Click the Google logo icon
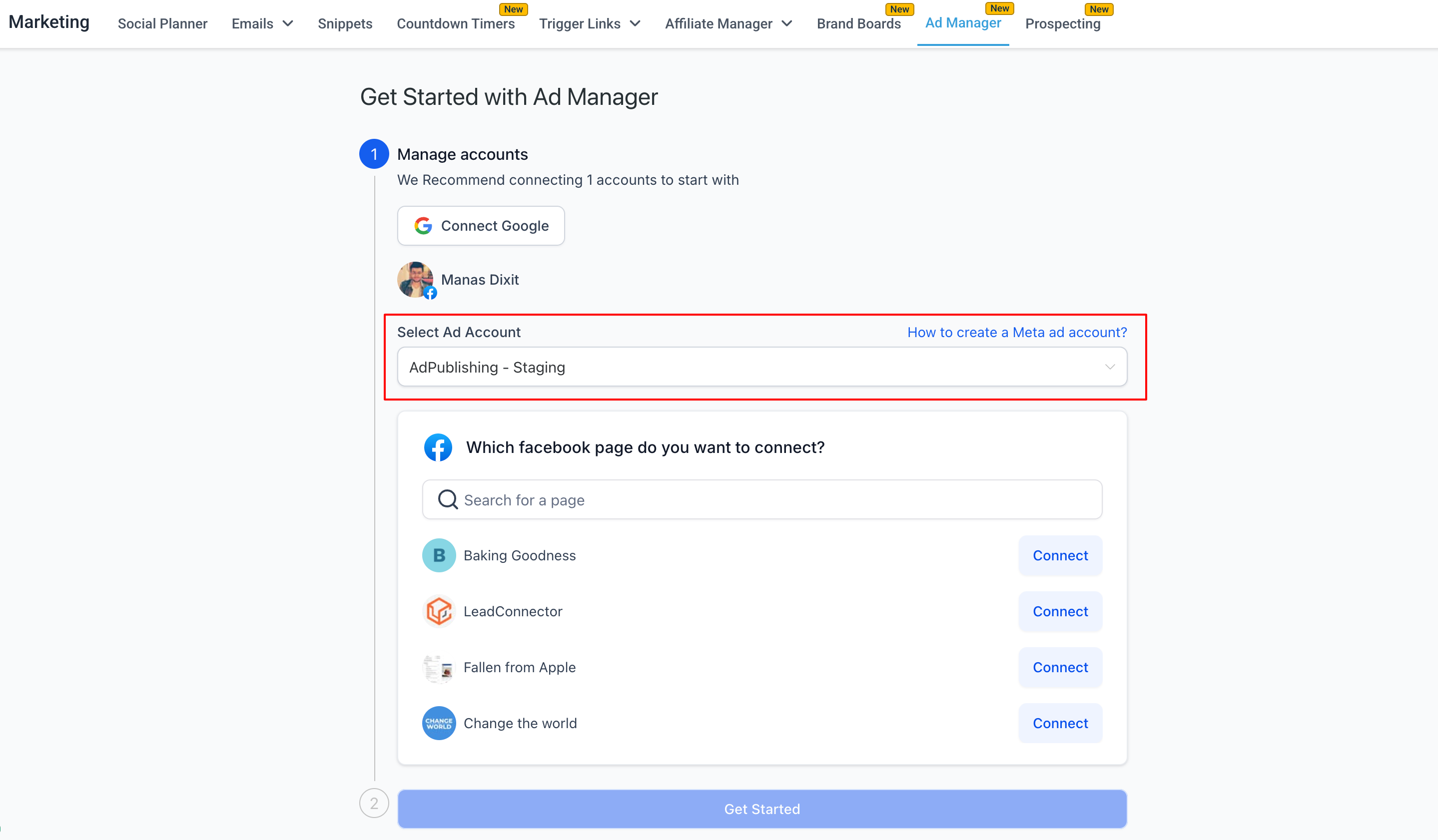Viewport: 1438px width, 840px height. coord(423,226)
